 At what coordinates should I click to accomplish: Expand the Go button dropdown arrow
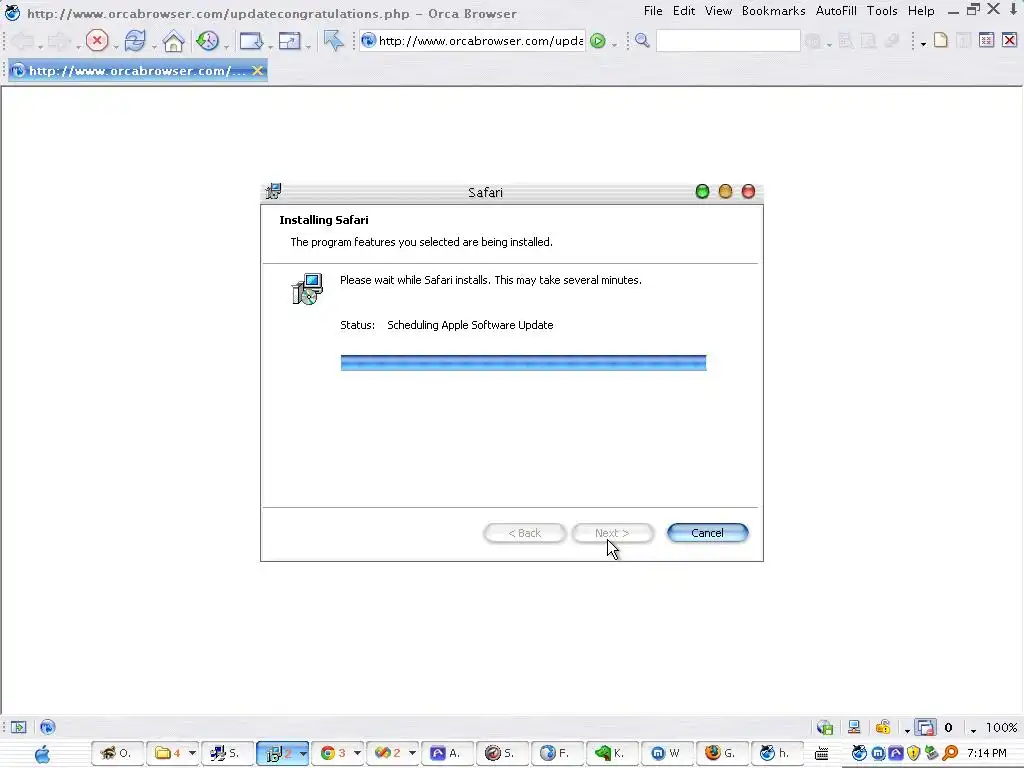coord(614,44)
